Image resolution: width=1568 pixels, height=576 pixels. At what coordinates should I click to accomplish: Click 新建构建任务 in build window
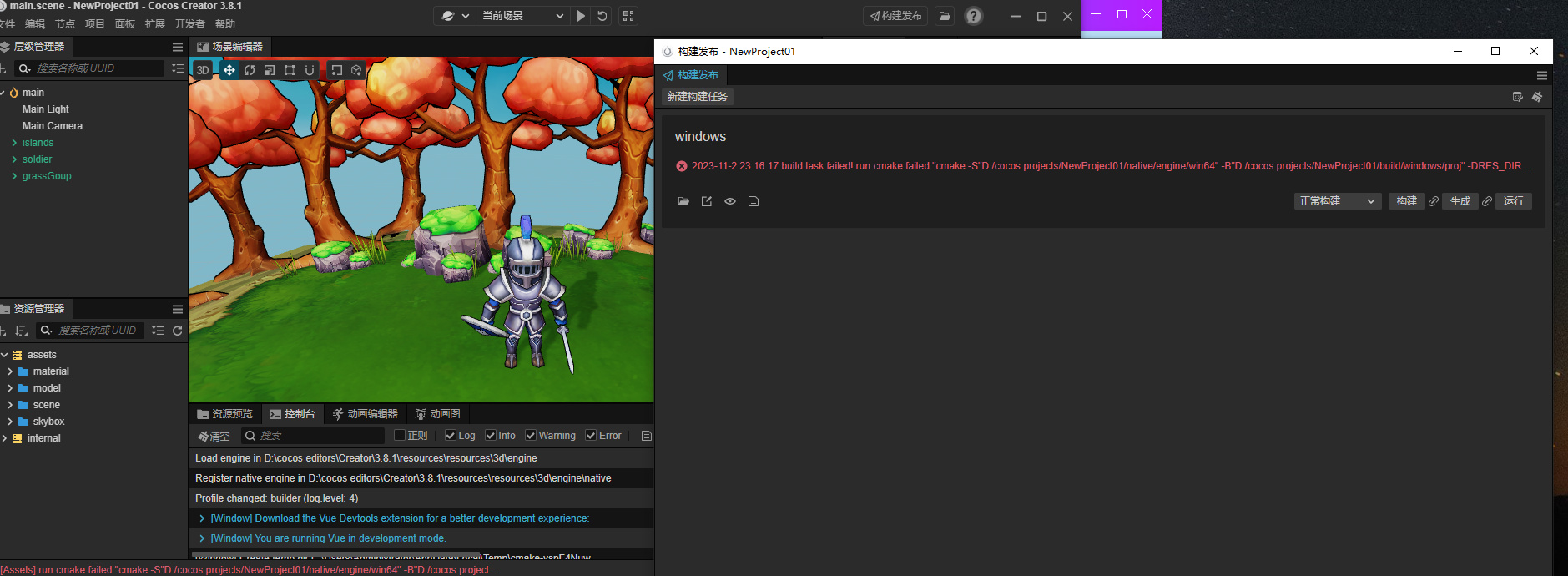coord(698,97)
